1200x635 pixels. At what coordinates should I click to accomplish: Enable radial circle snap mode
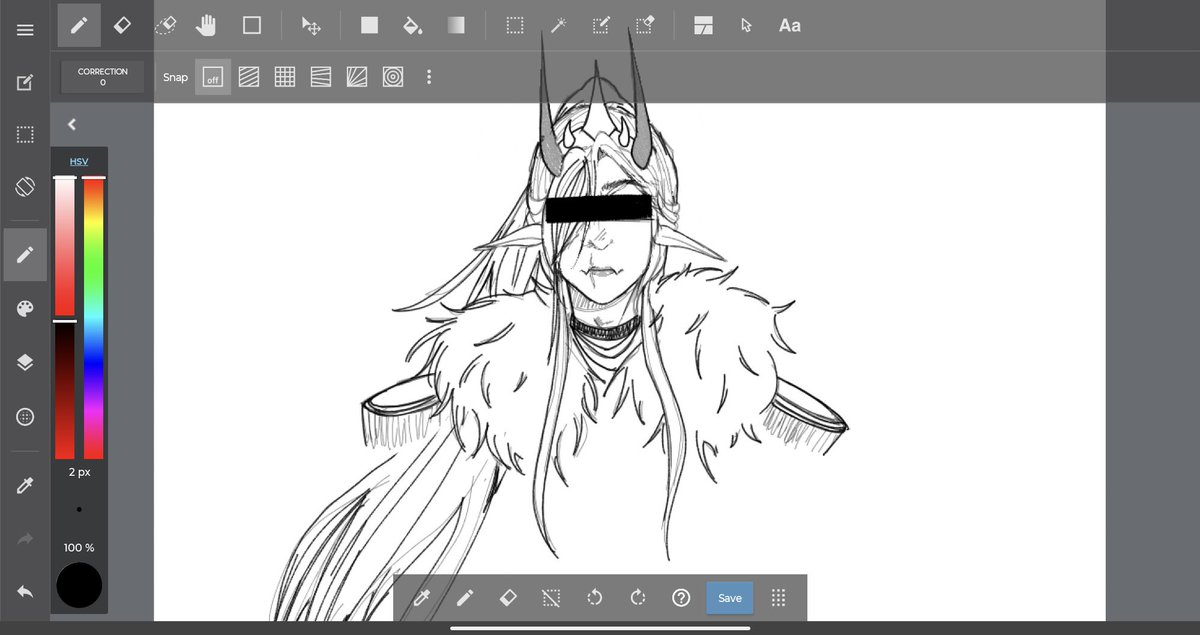click(393, 76)
